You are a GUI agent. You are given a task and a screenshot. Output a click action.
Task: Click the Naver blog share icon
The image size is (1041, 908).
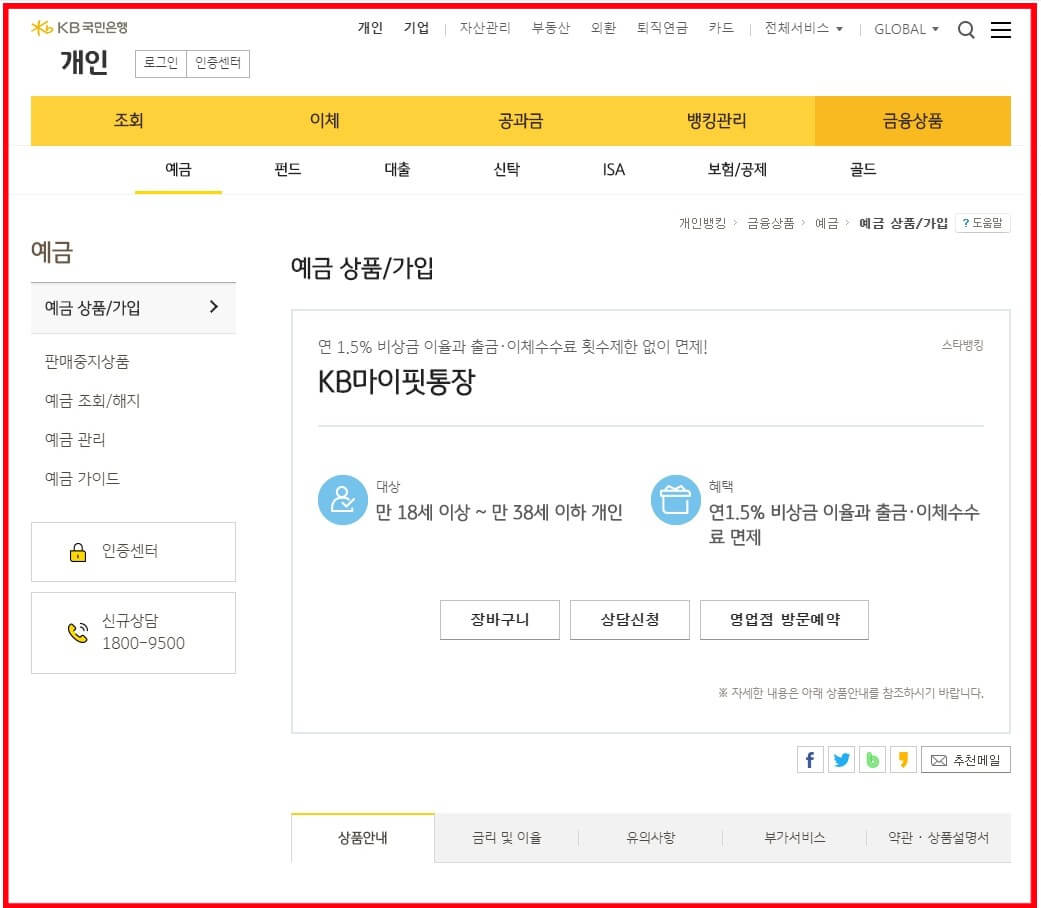(872, 760)
